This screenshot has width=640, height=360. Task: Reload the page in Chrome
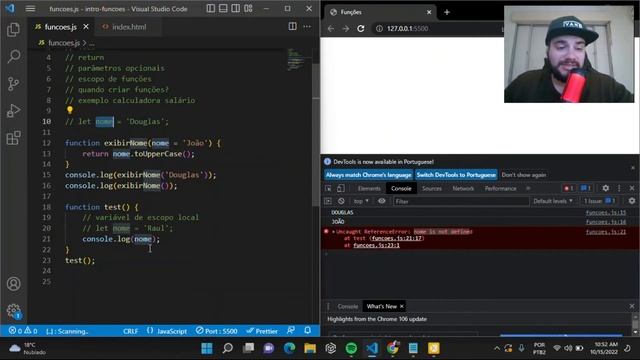click(x=361, y=29)
